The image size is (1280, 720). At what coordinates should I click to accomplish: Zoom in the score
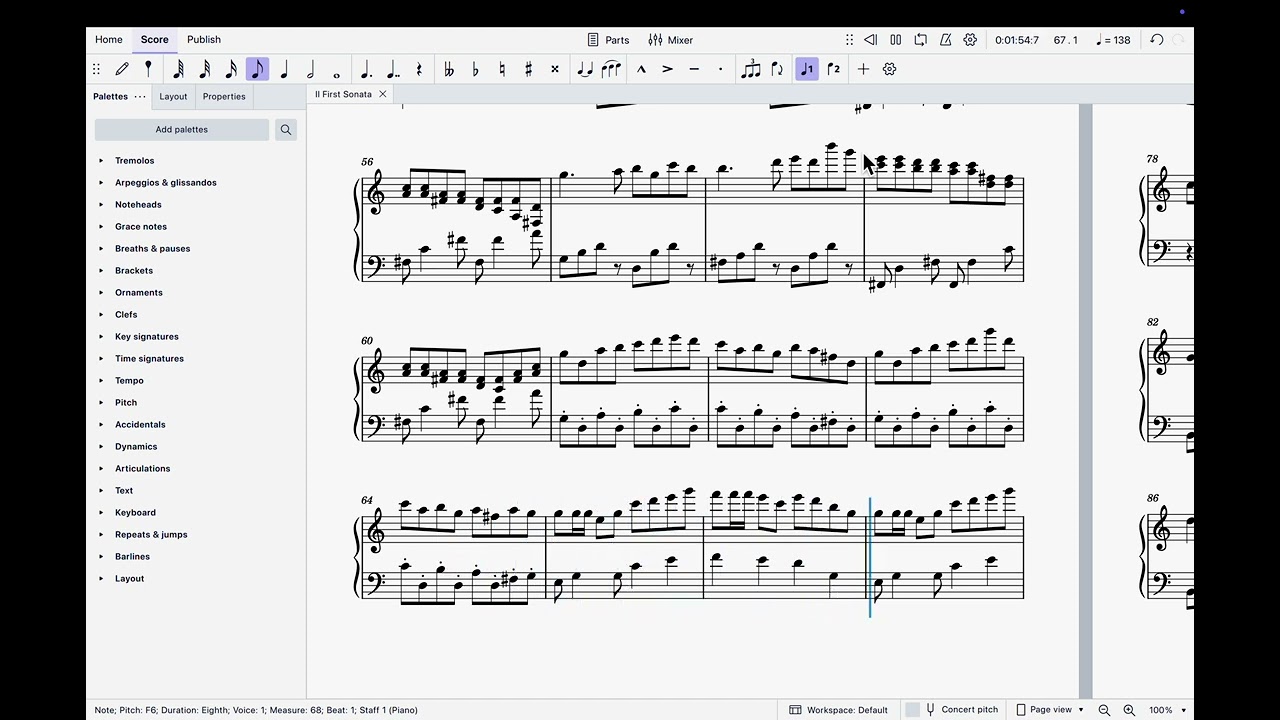click(x=1129, y=710)
